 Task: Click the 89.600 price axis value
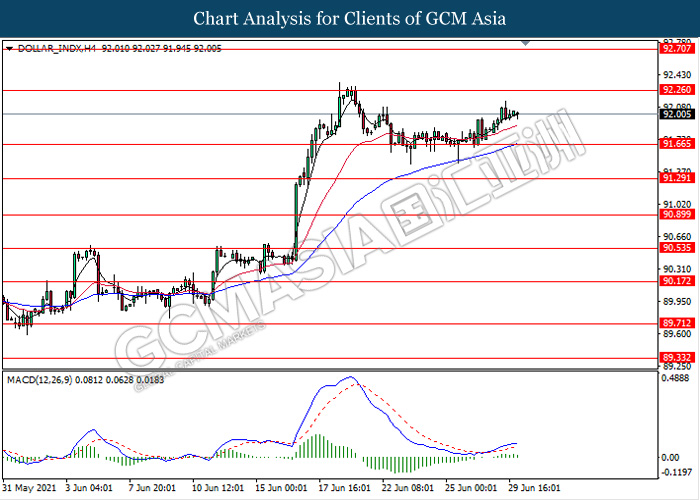(678, 334)
